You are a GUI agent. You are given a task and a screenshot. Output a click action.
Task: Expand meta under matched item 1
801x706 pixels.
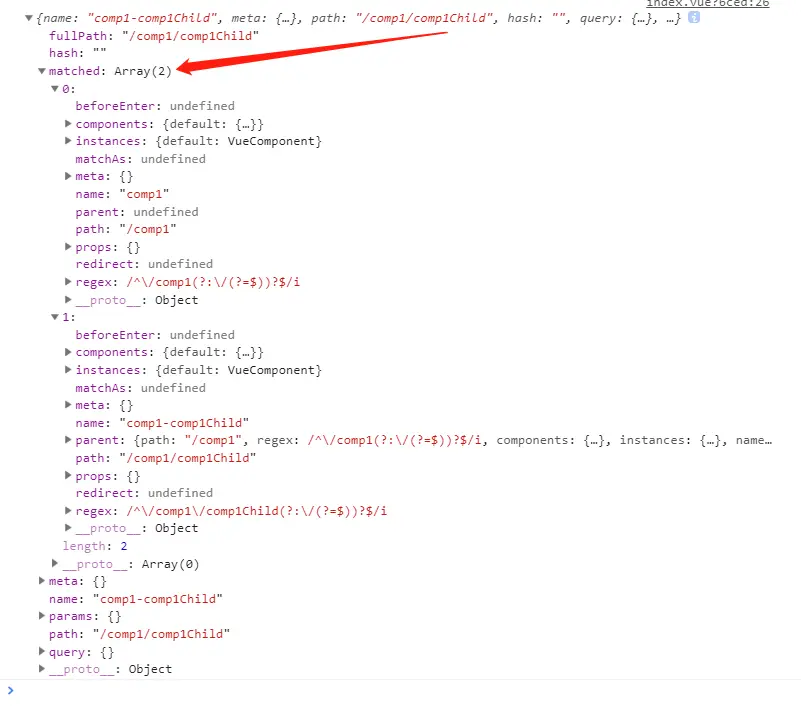68,405
